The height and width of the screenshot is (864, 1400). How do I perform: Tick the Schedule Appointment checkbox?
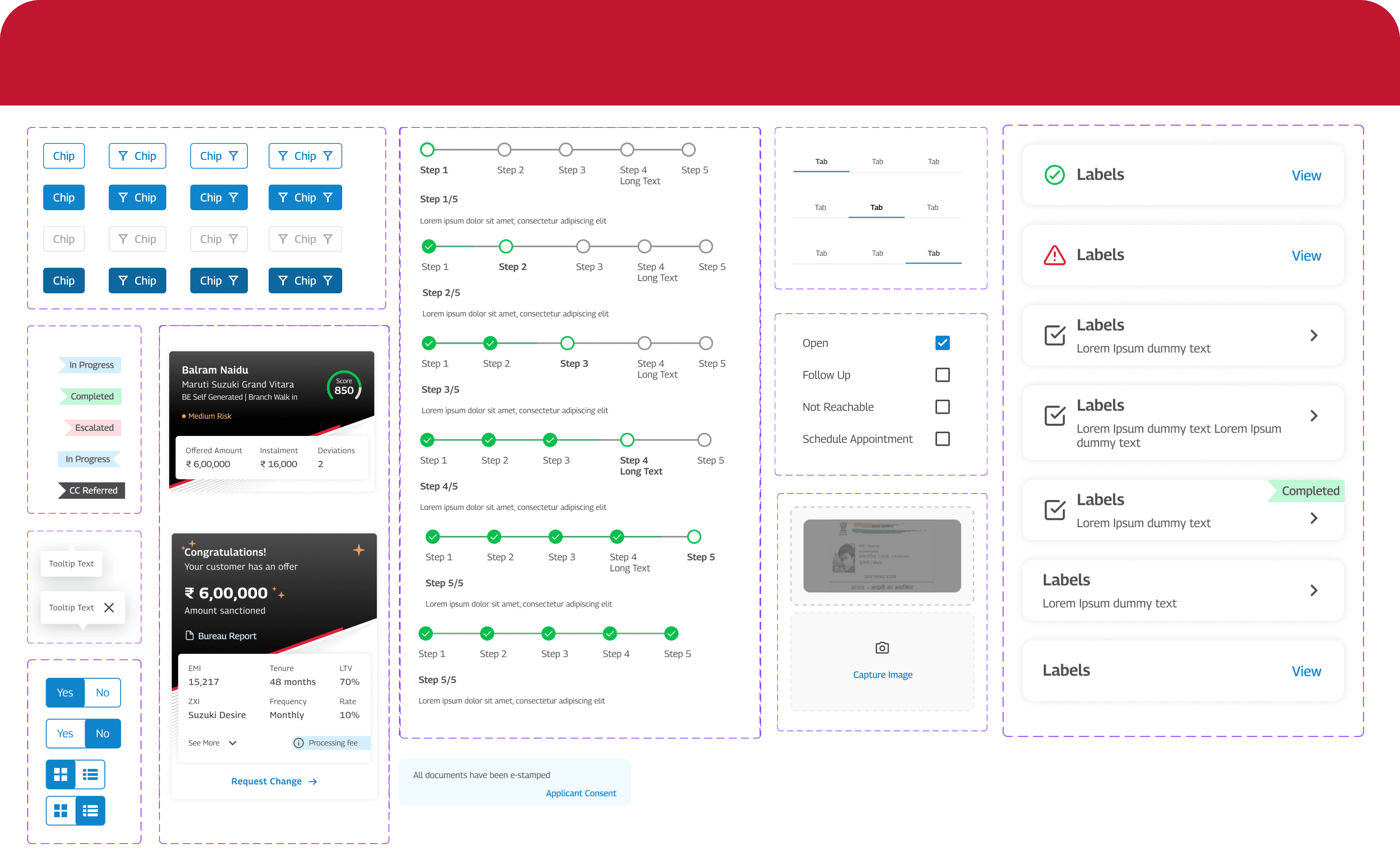(x=942, y=439)
